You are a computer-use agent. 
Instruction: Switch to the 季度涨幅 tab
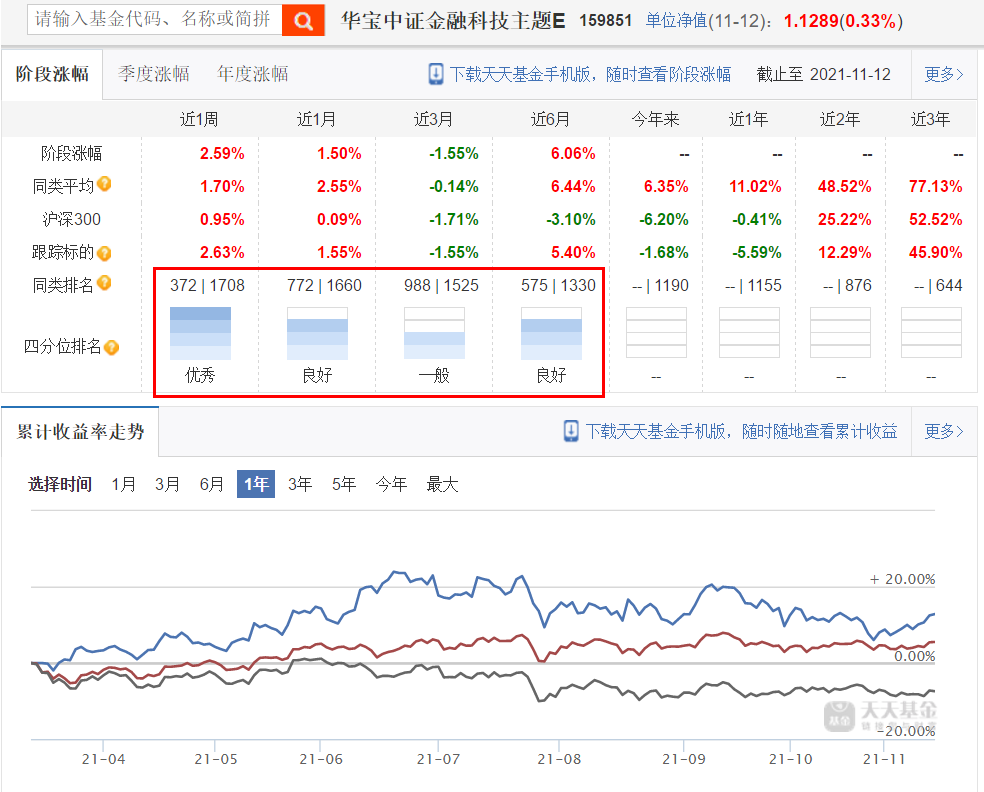coord(154,74)
